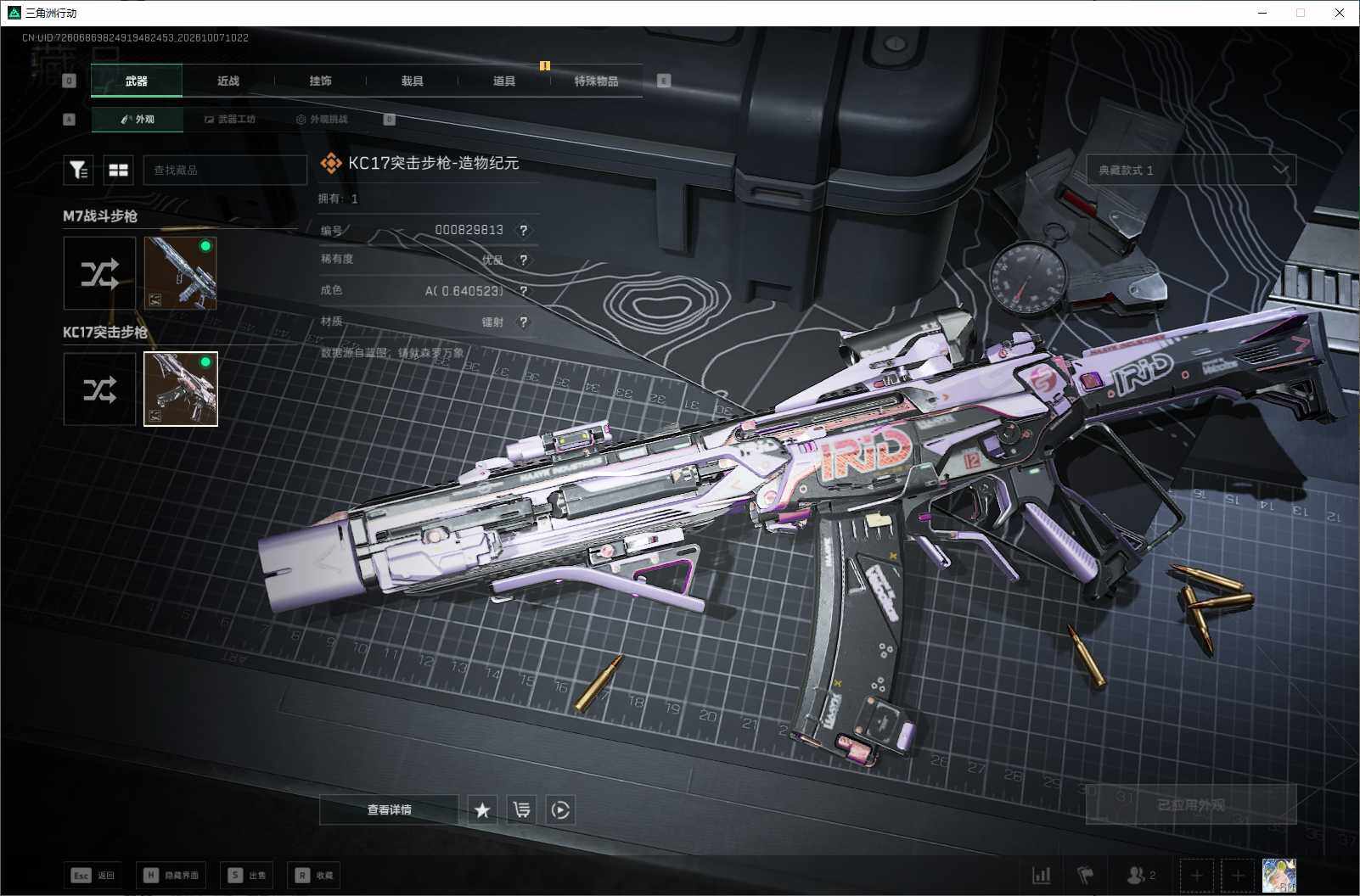
Task: Show help for 稀有度 rarity
Action: [x=524, y=260]
